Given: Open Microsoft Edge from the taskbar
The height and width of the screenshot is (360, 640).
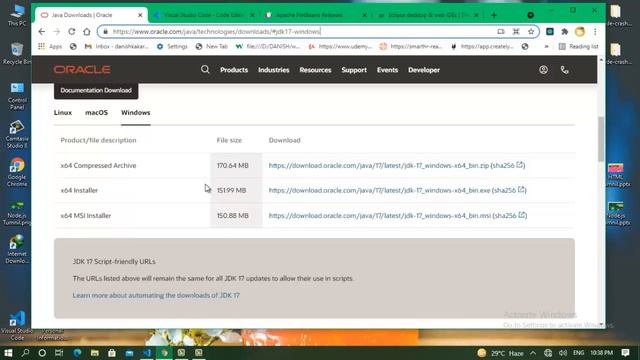Looking at the screenshot, I should (77, 353).
